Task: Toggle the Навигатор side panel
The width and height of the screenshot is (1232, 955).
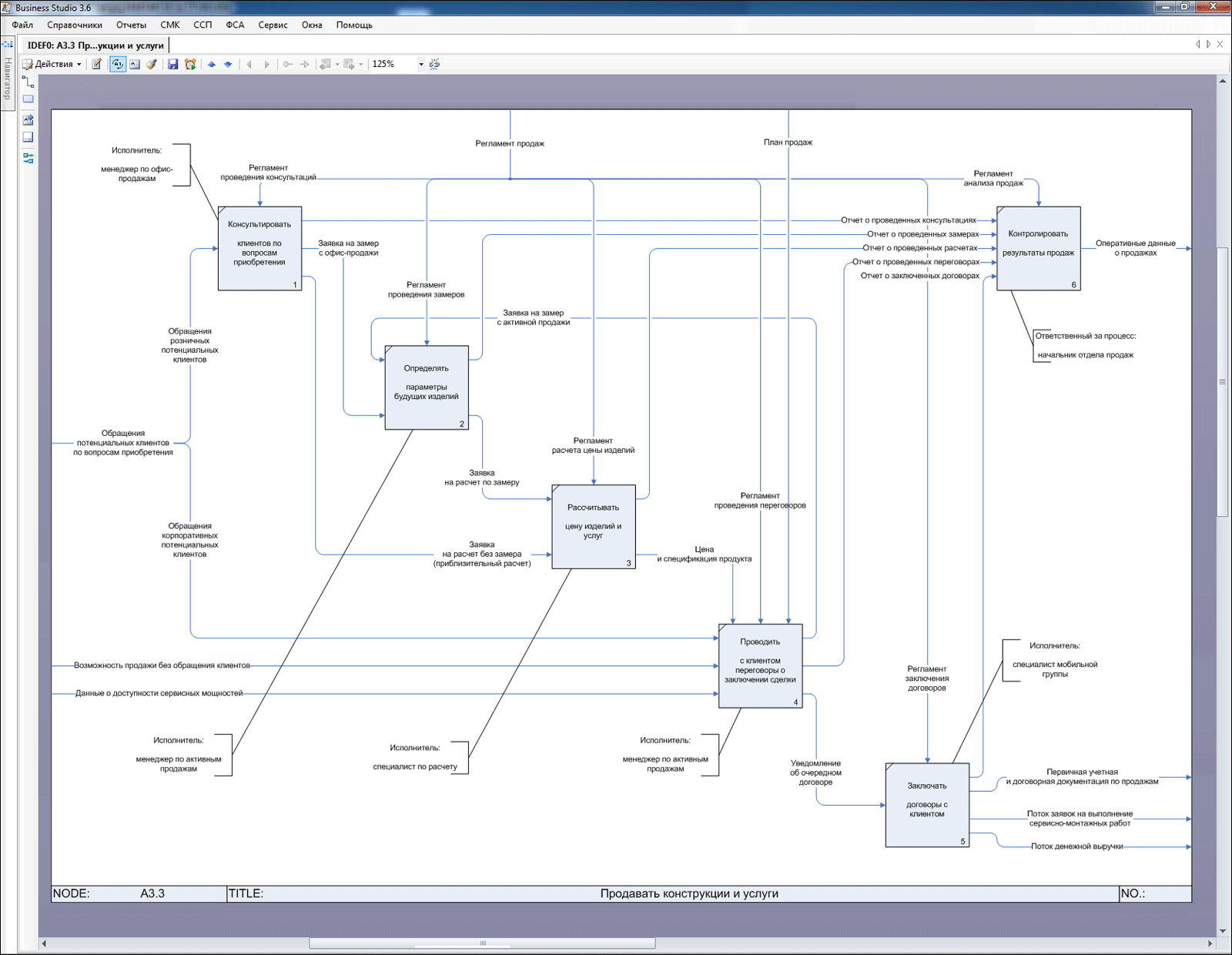Action: click(x=8, y=77)
